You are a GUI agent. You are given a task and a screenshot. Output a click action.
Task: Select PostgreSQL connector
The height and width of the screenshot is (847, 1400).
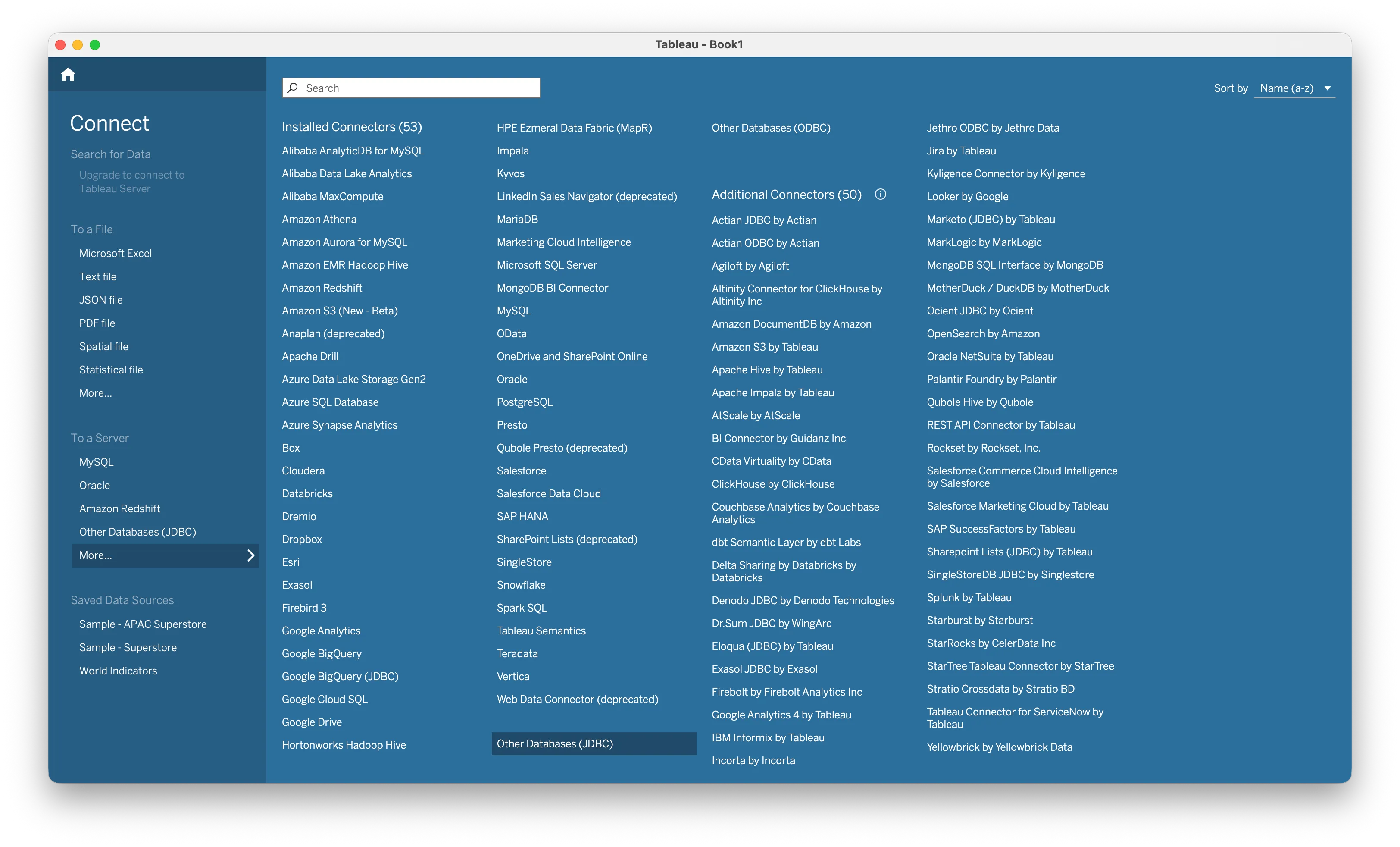pyautogui.click(x=525, y=402)
